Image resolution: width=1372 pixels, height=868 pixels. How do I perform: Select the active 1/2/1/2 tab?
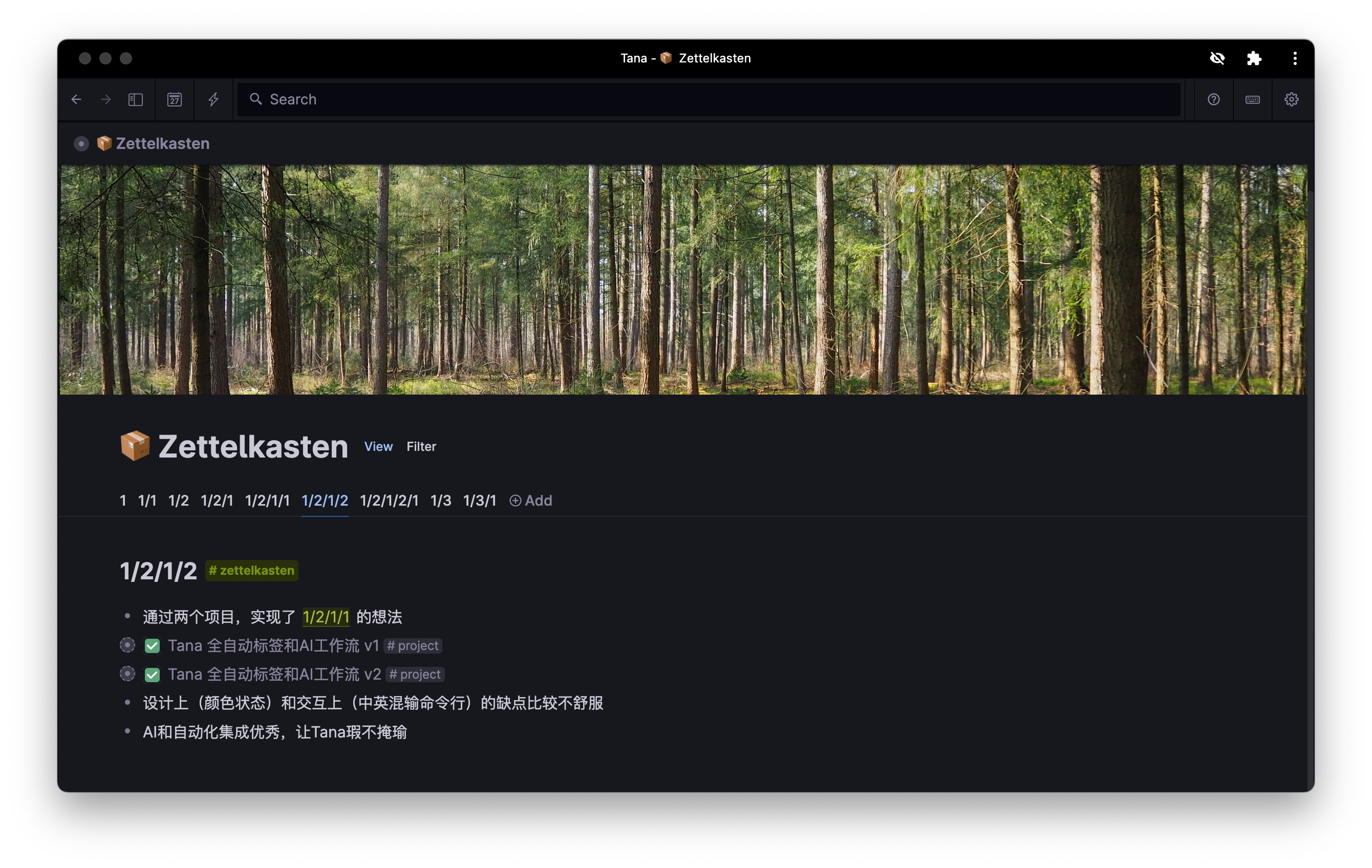(x=325, y=501)
